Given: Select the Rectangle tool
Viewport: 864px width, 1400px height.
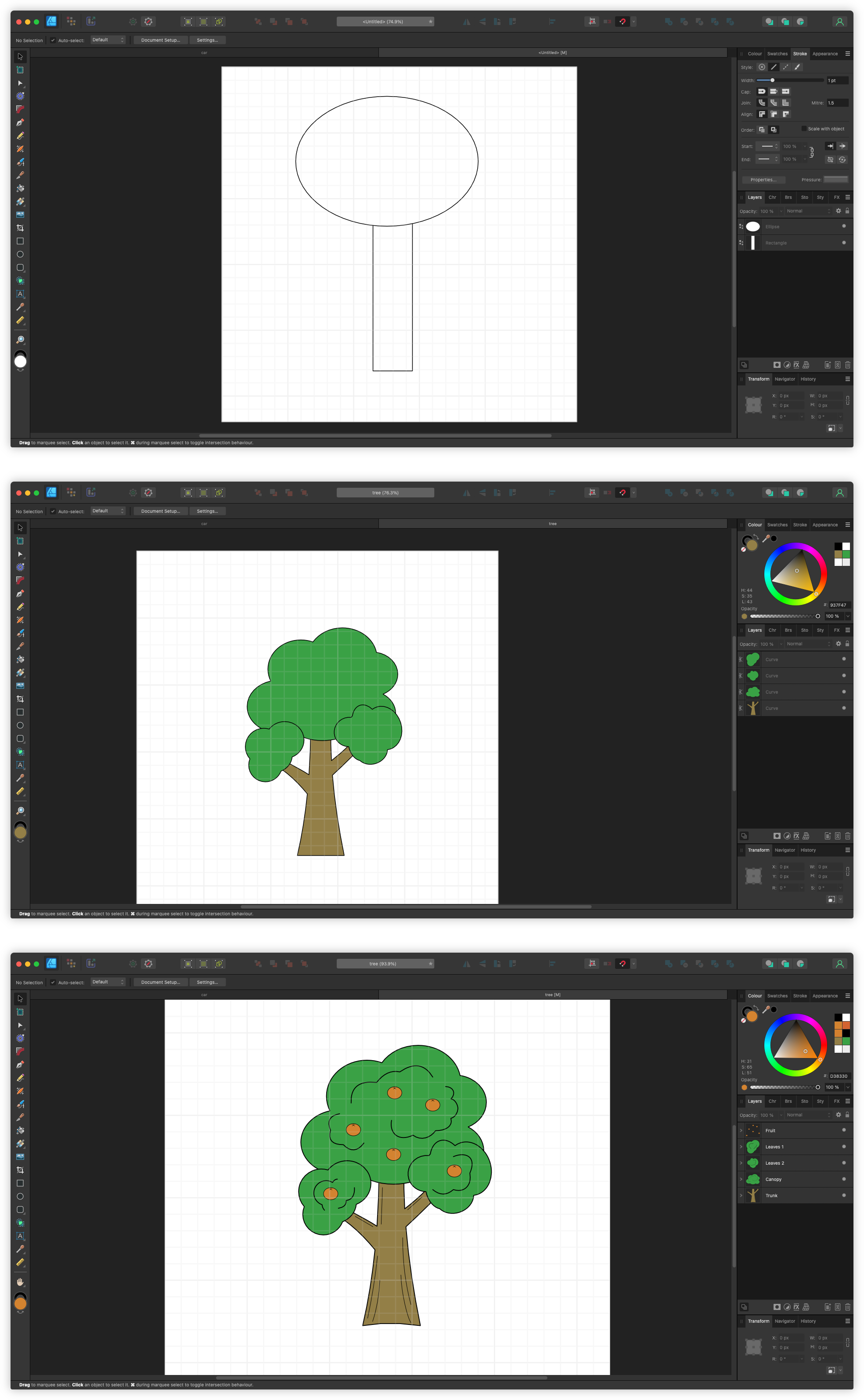Looking at the screenshot, I should coord(21,241).
